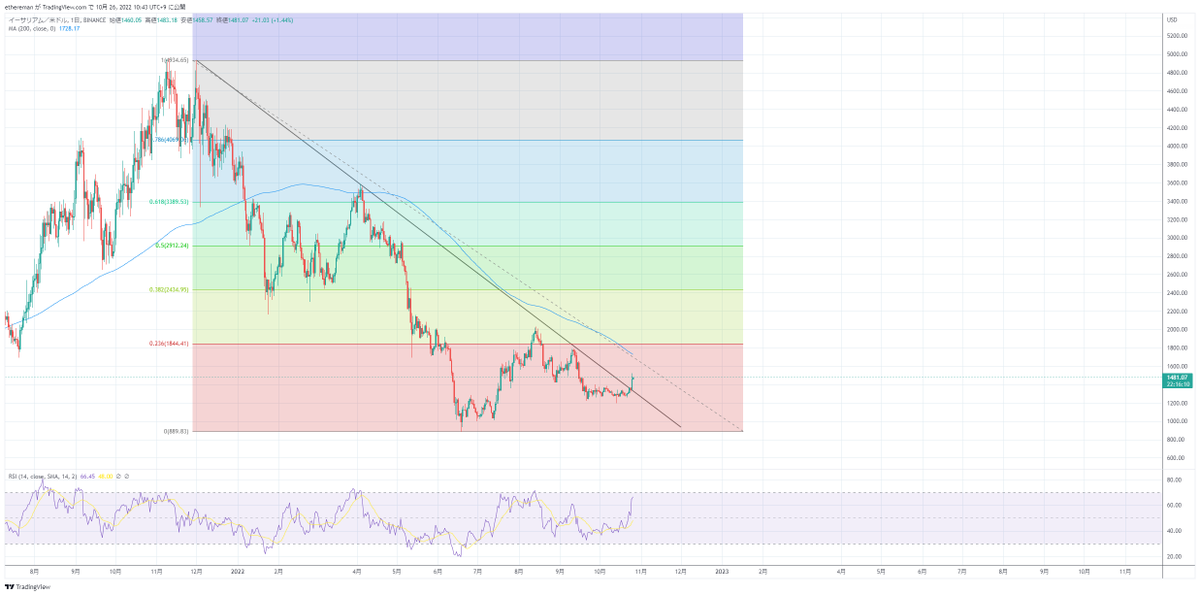Click the 4000.00 price axis label
Image resolution: width=1200 pixels, height=595 pixels.
[1176, 146]
